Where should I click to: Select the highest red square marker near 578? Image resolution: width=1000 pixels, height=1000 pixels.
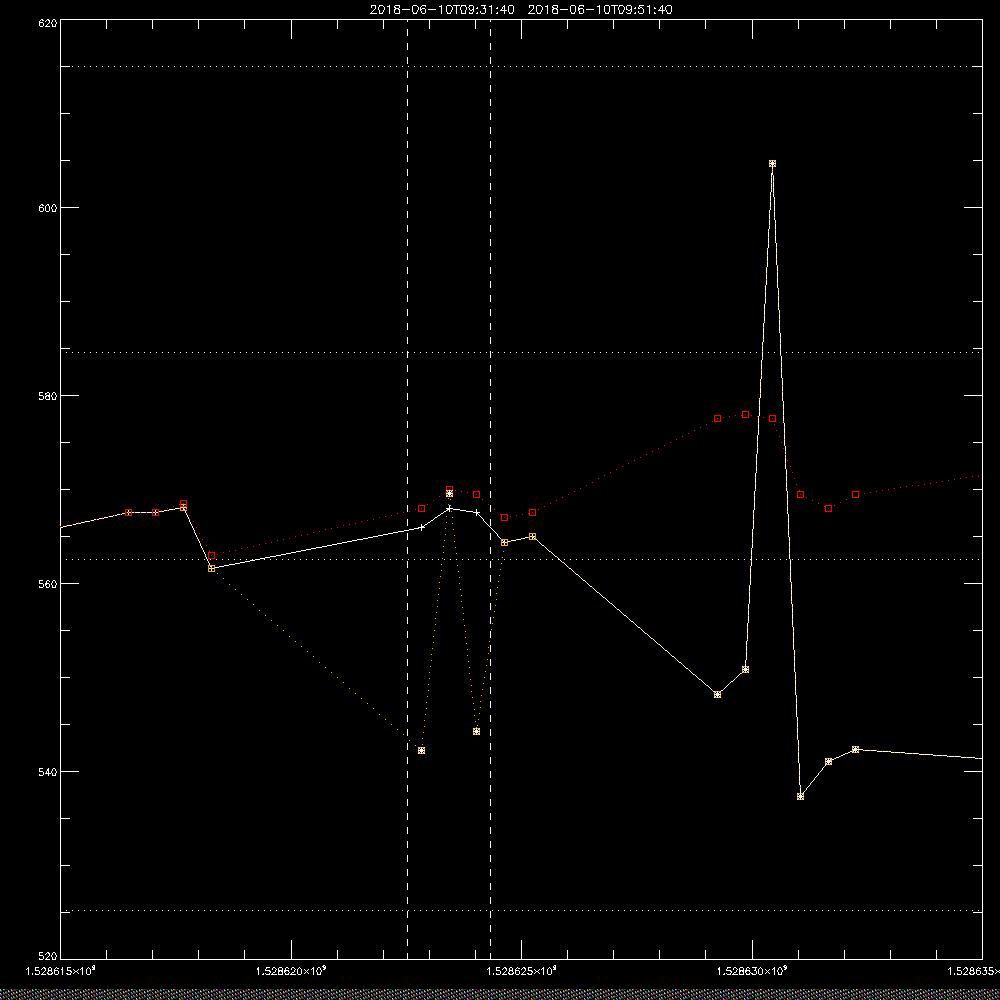pyautogui.click(x=746, y=415)
